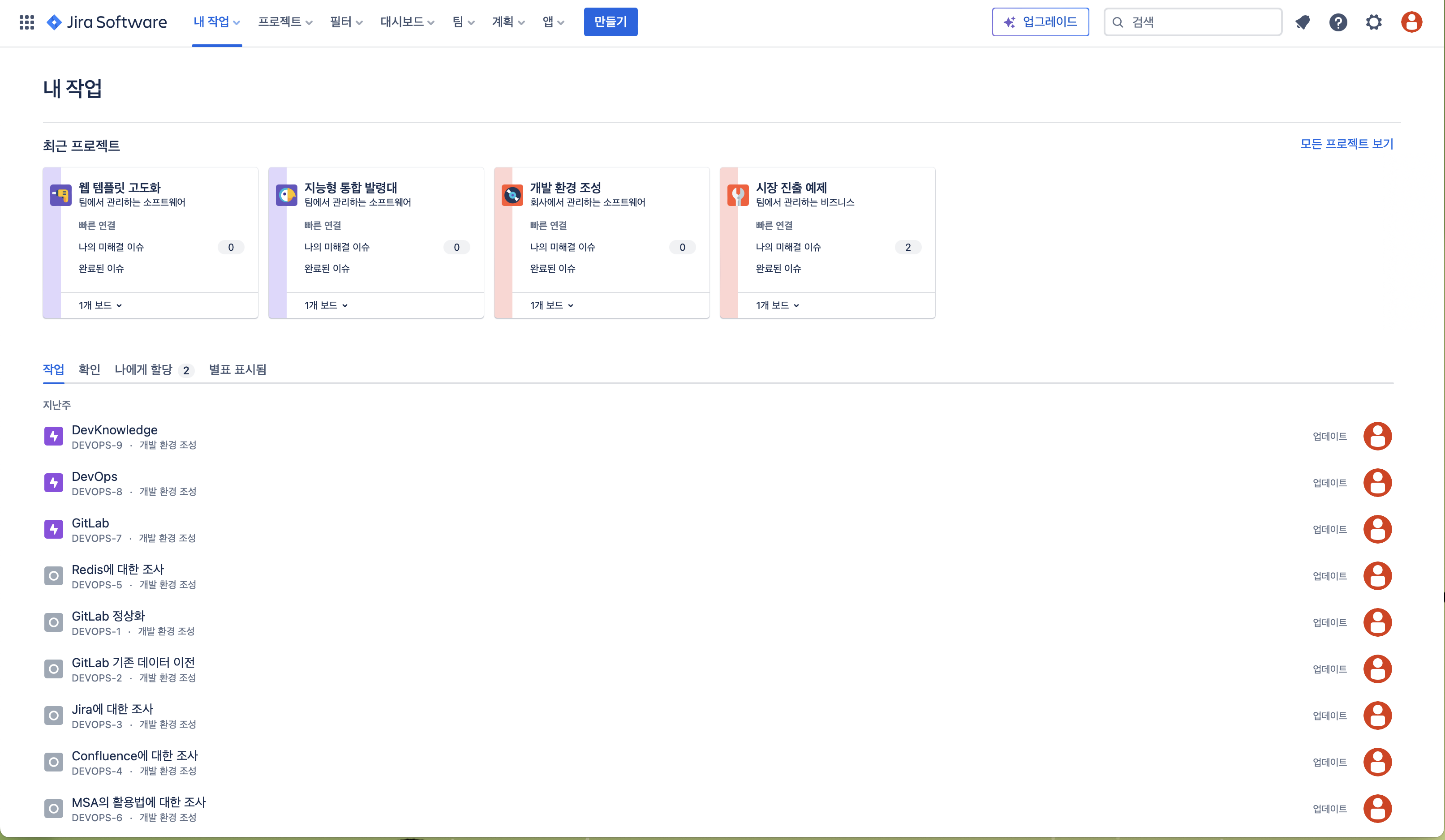Open the DevOps issue title
Screen dimensions: 1445x840
pyautogui.click(x=95, y=476)
